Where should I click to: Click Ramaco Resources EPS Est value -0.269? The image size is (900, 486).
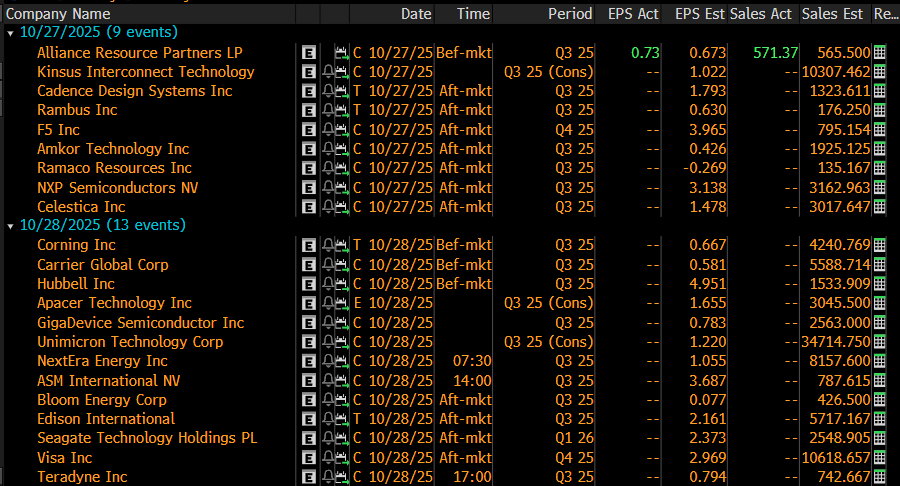click(705, 168)
